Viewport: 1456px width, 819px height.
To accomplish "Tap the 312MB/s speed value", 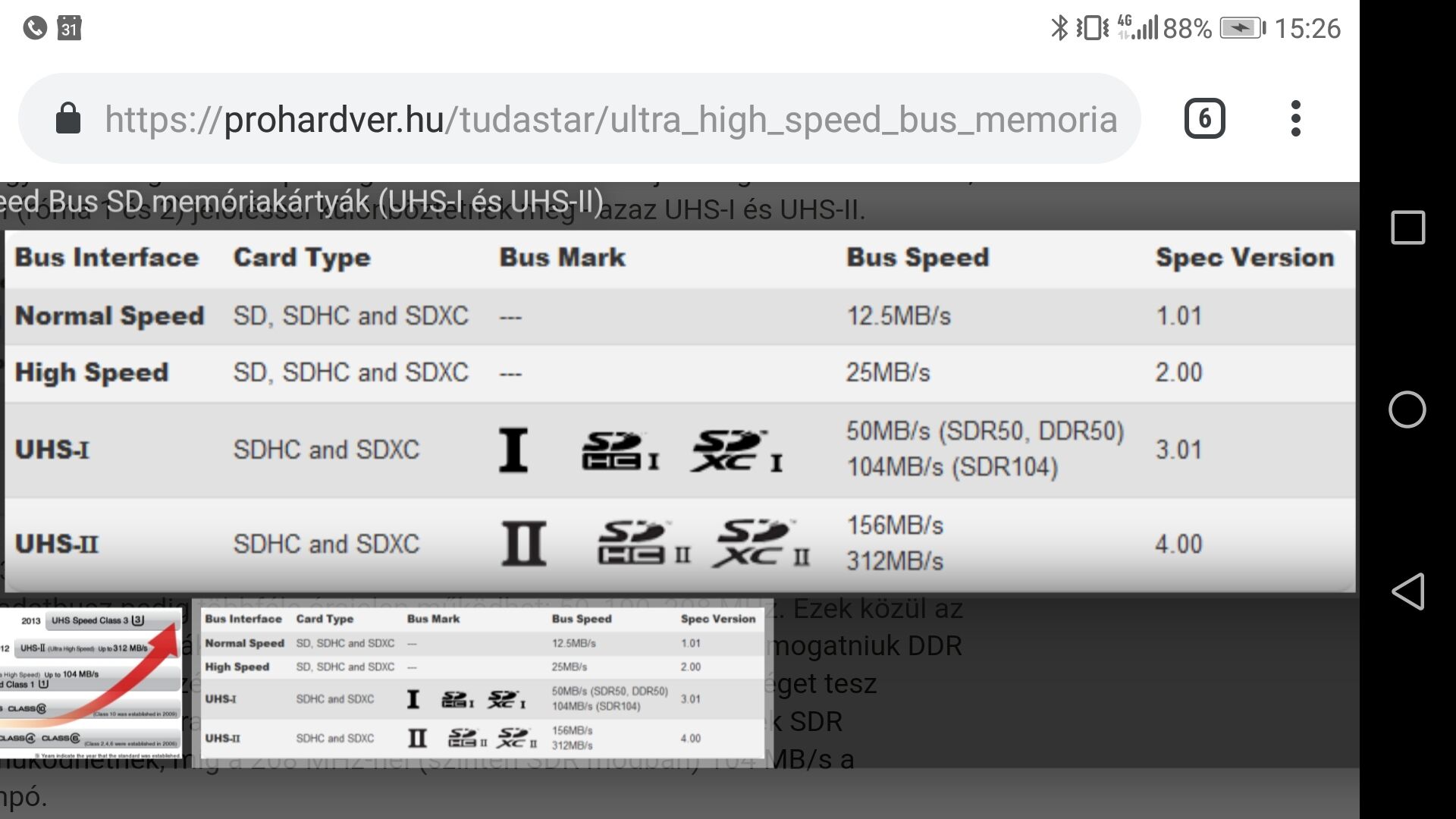I will (896, 561).
